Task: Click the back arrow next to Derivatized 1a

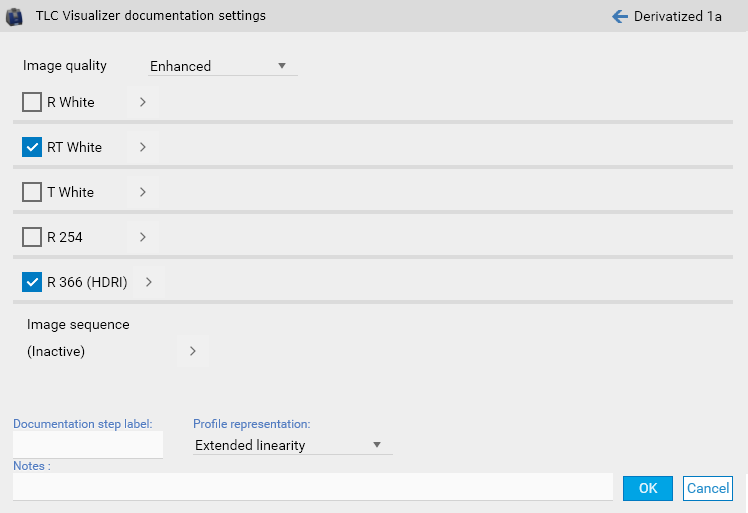Action: [620, 16]
